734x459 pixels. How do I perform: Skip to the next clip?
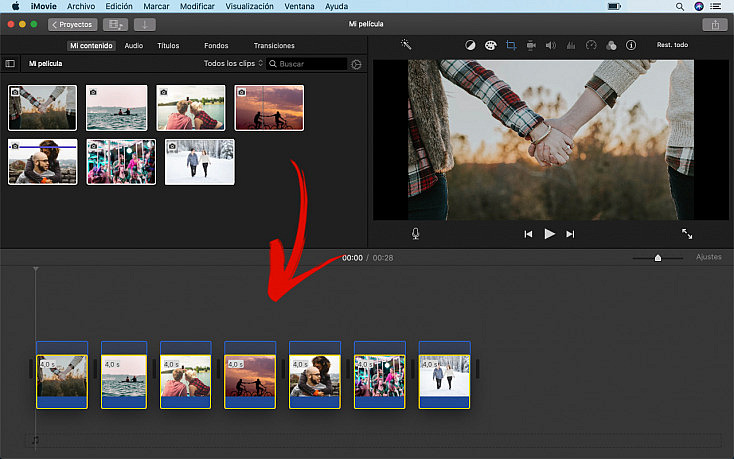coord(570,234)
